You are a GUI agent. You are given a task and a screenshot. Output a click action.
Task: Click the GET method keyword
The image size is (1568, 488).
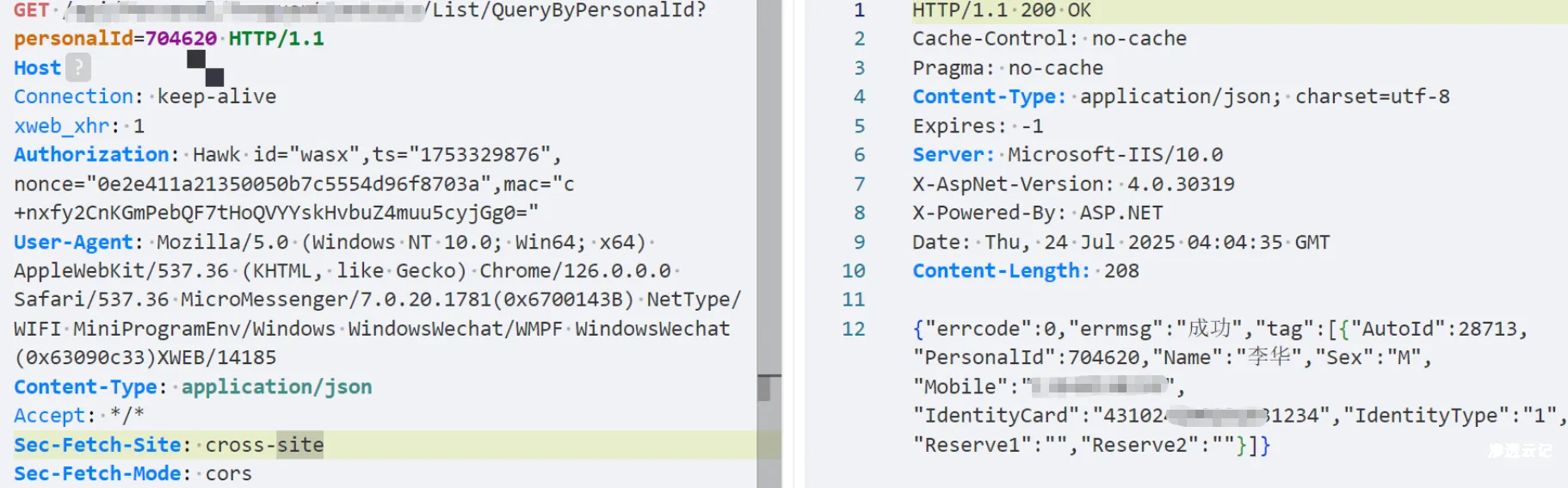click(31, 10)
